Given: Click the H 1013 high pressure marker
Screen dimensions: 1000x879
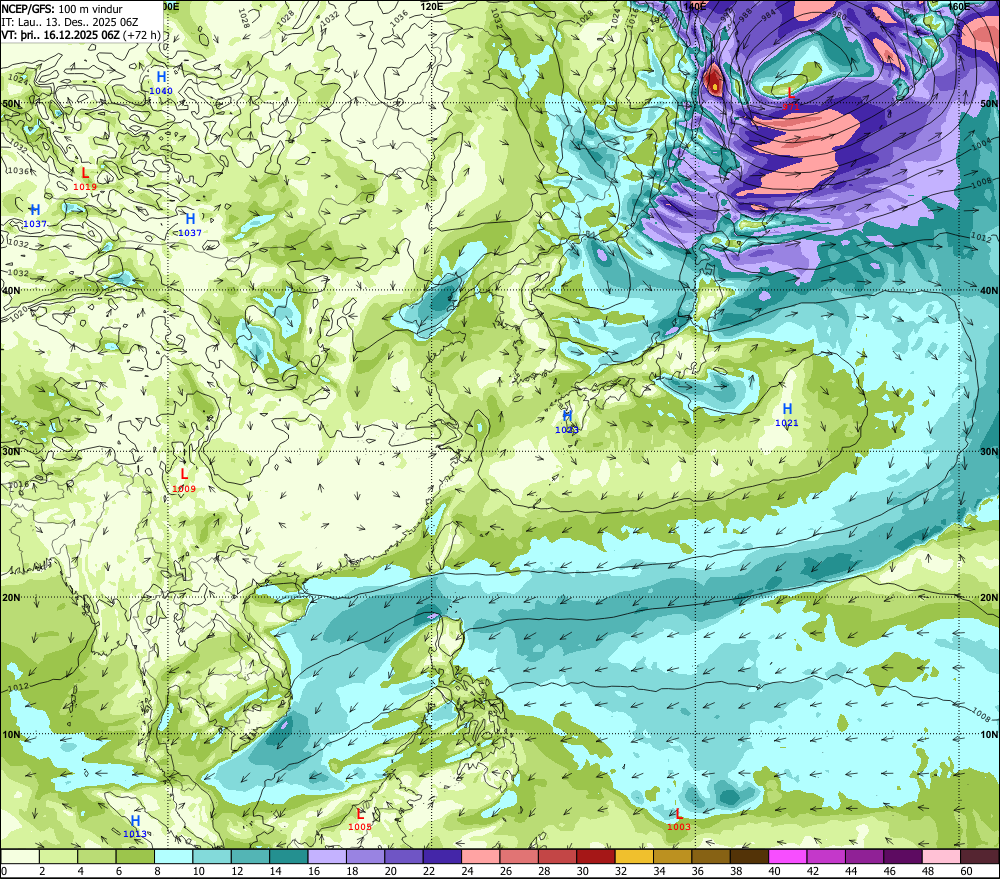Looking at the screenshot, I should coord(135,827).
